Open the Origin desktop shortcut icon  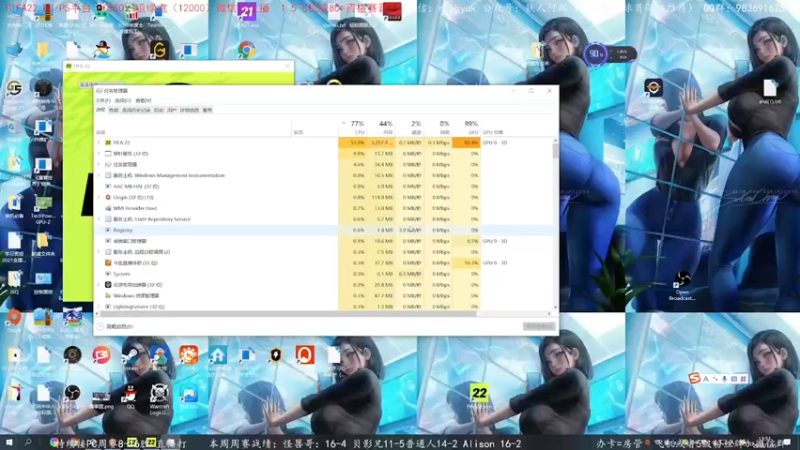tap(14, 320)
